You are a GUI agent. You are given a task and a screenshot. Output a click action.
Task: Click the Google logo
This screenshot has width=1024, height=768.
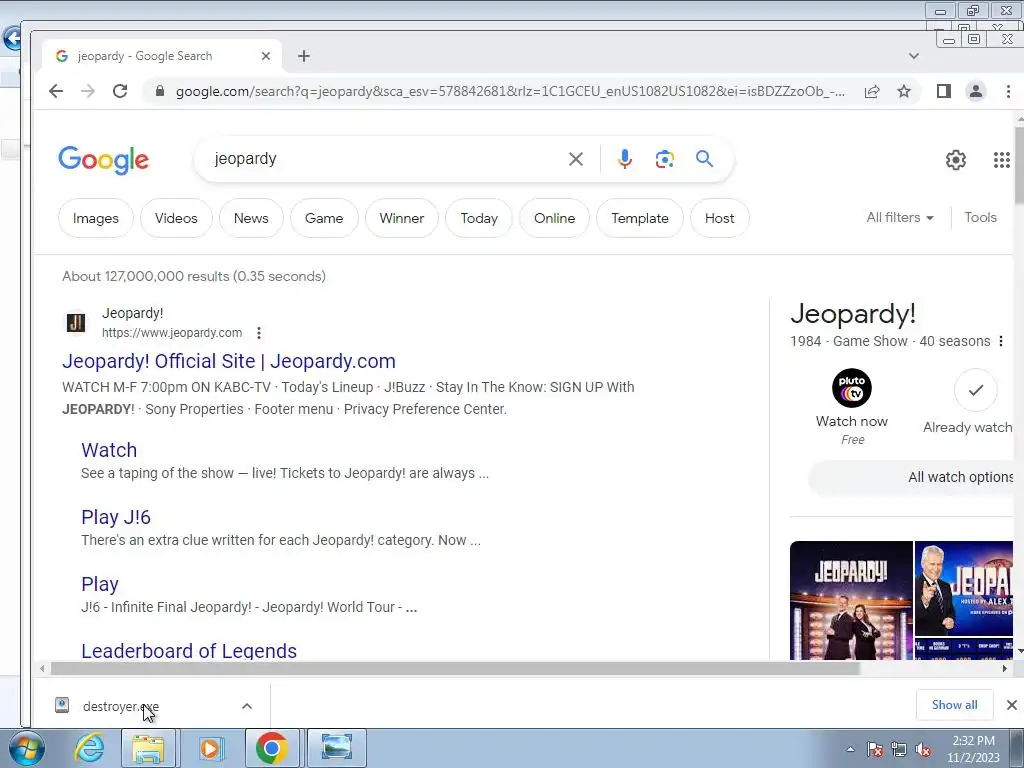coord(104,159)
